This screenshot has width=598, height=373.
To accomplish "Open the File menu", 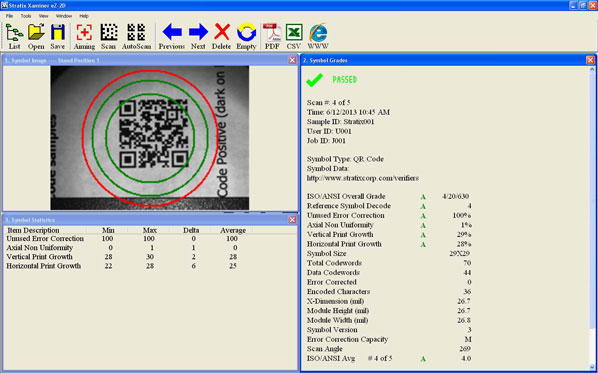I will pos(9,16).
